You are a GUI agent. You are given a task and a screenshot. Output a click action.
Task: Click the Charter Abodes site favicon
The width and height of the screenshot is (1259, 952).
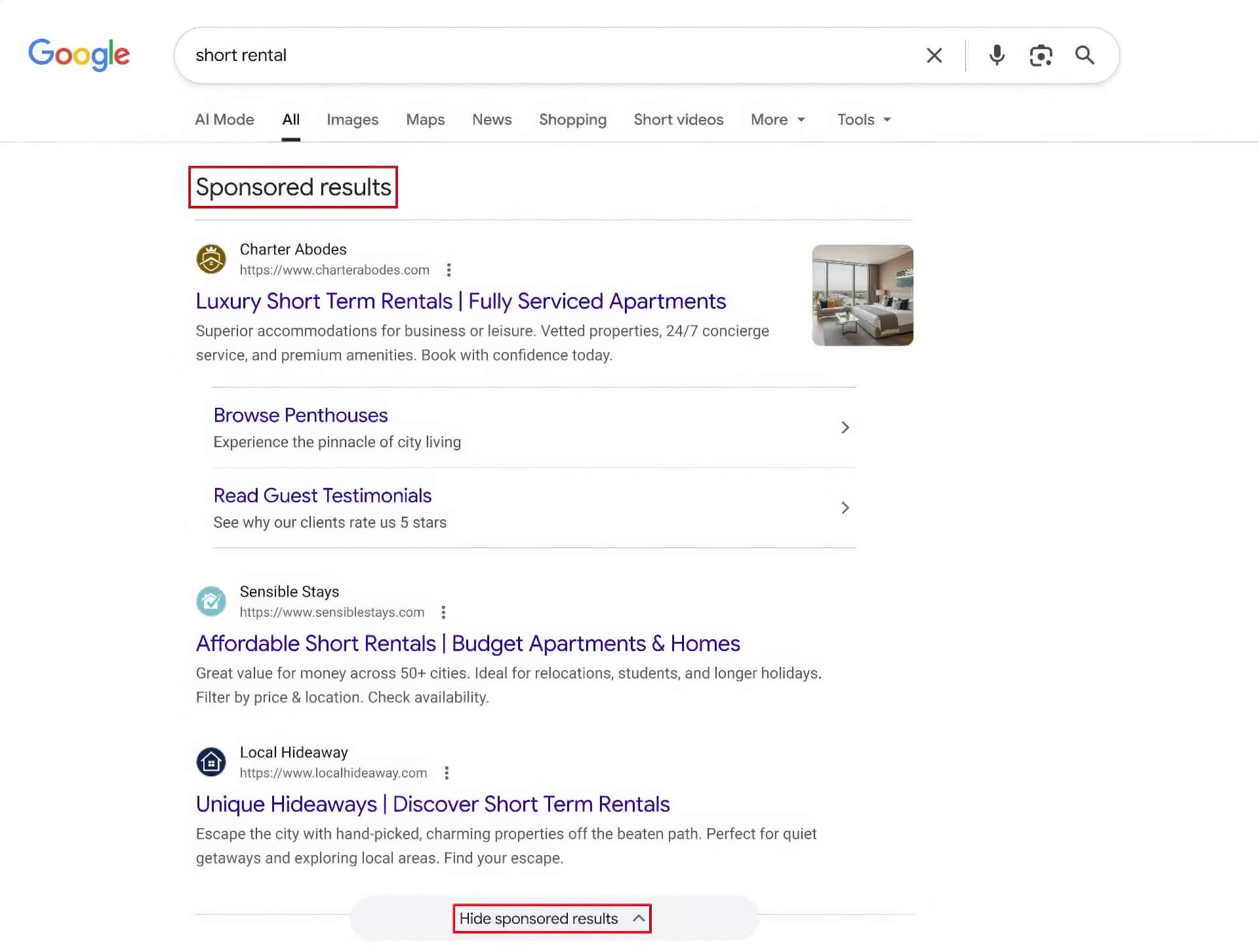(210, 259)
